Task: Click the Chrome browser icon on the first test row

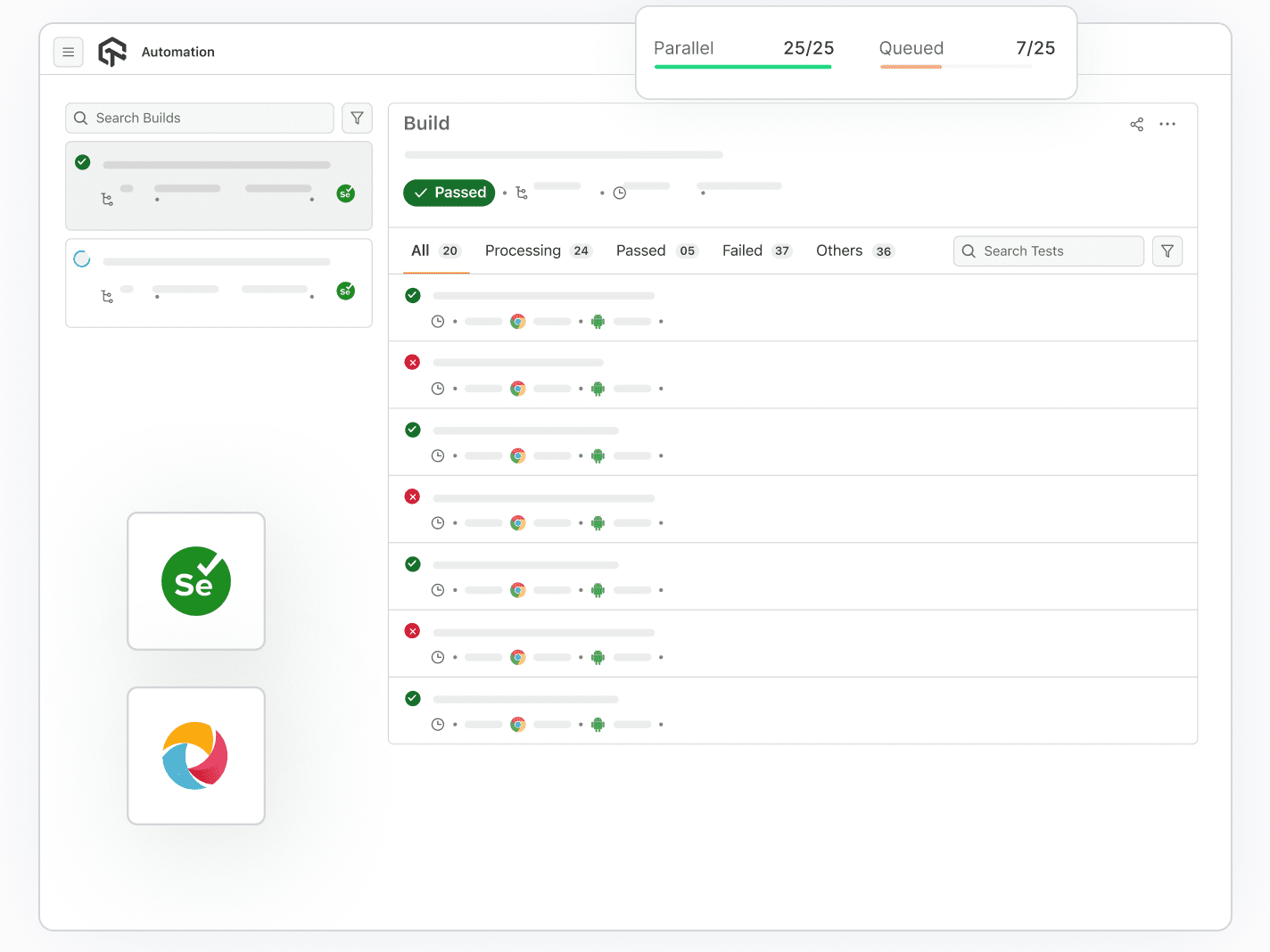Action: pos(518,321)
